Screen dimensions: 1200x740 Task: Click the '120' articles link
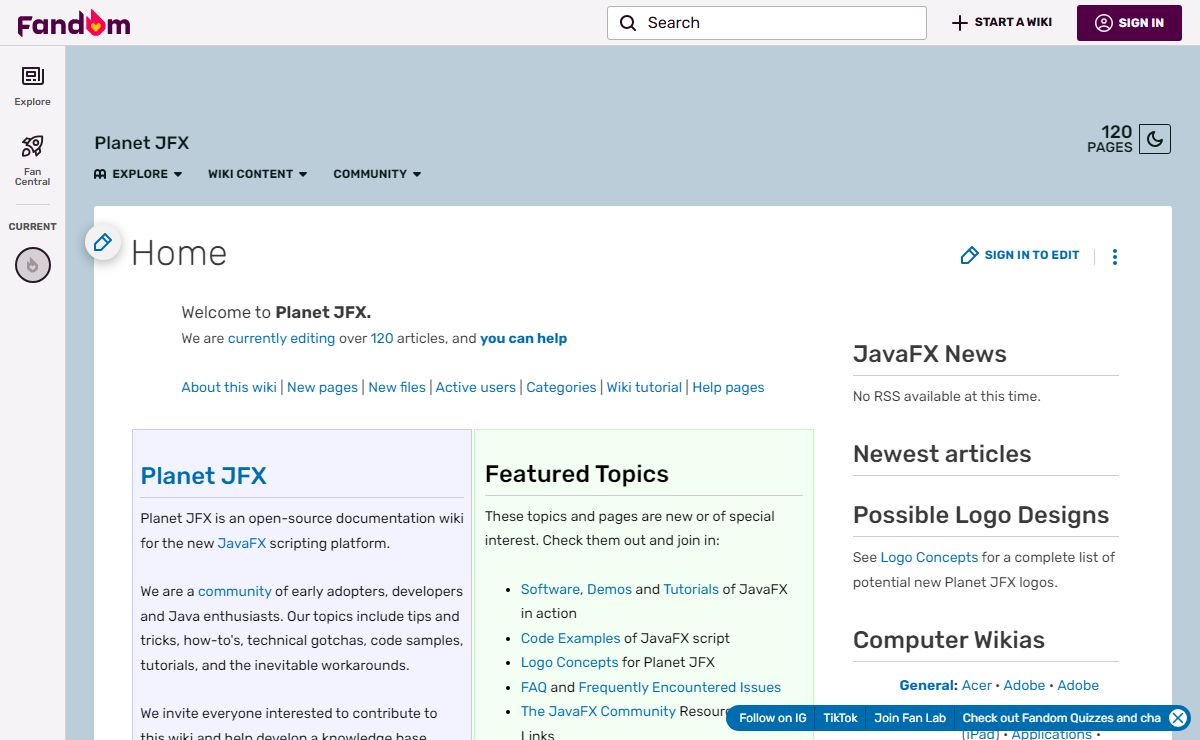pos(382,338)
